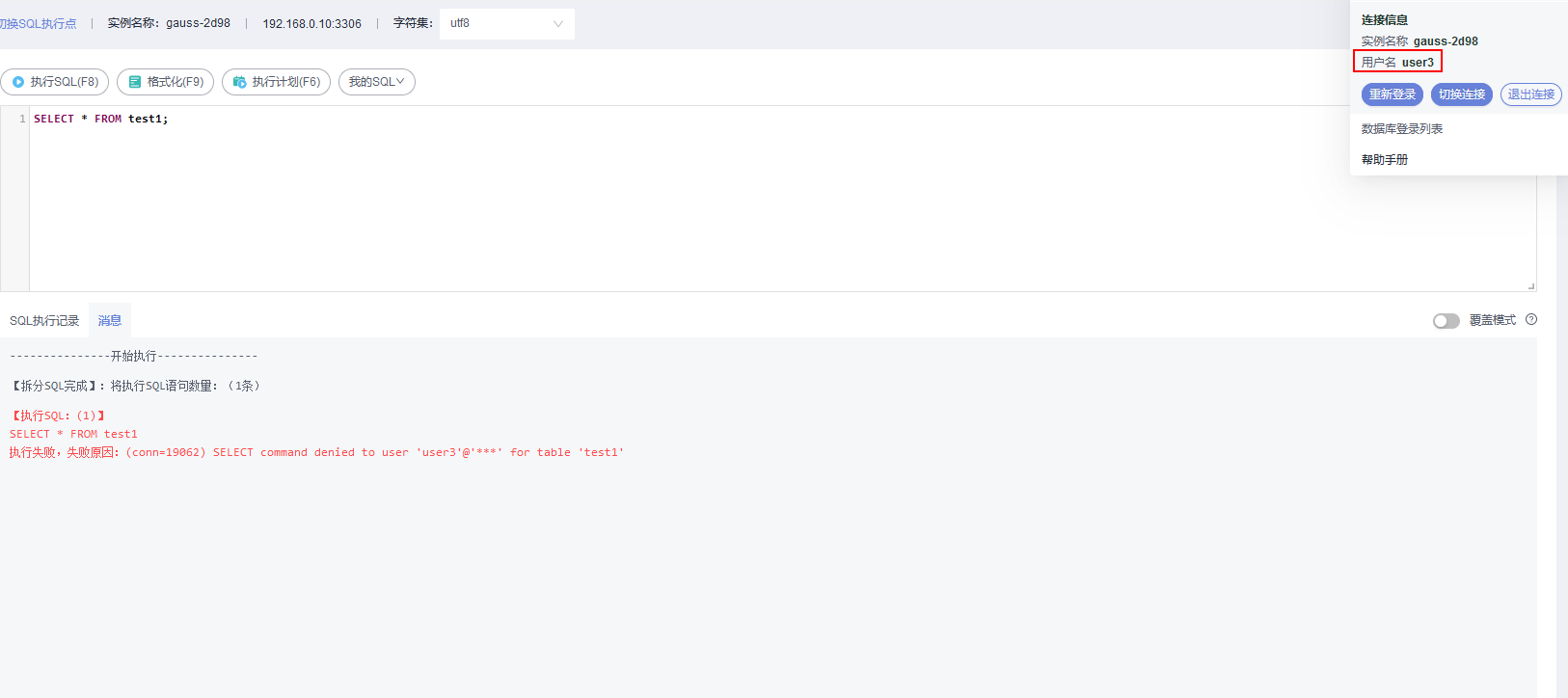Image resolution: width=1568 pixels, height=698 pixels.
Task: Click the 用户名 user3 text
Action: coord(1397,62)
